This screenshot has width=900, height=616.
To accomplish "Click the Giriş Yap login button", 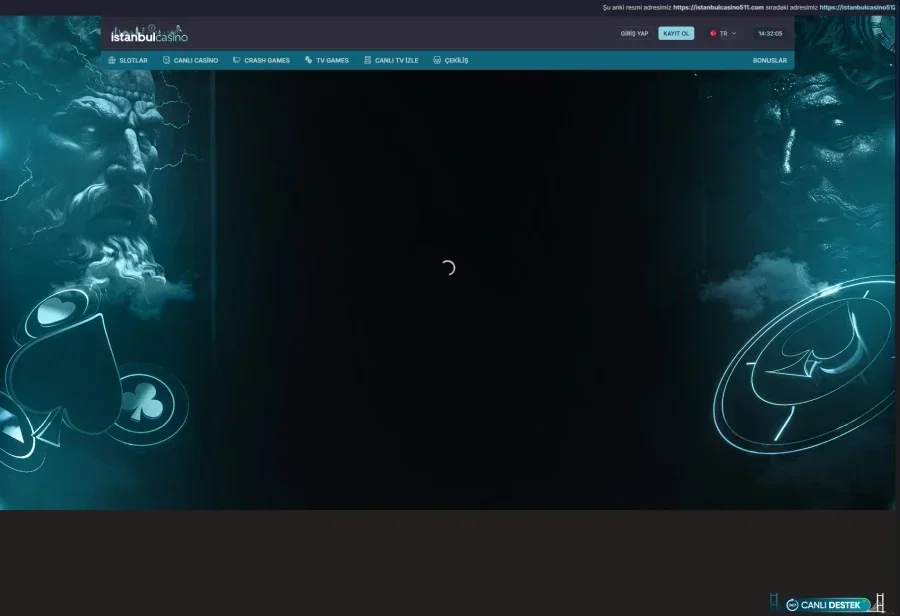I will (634, 33).
